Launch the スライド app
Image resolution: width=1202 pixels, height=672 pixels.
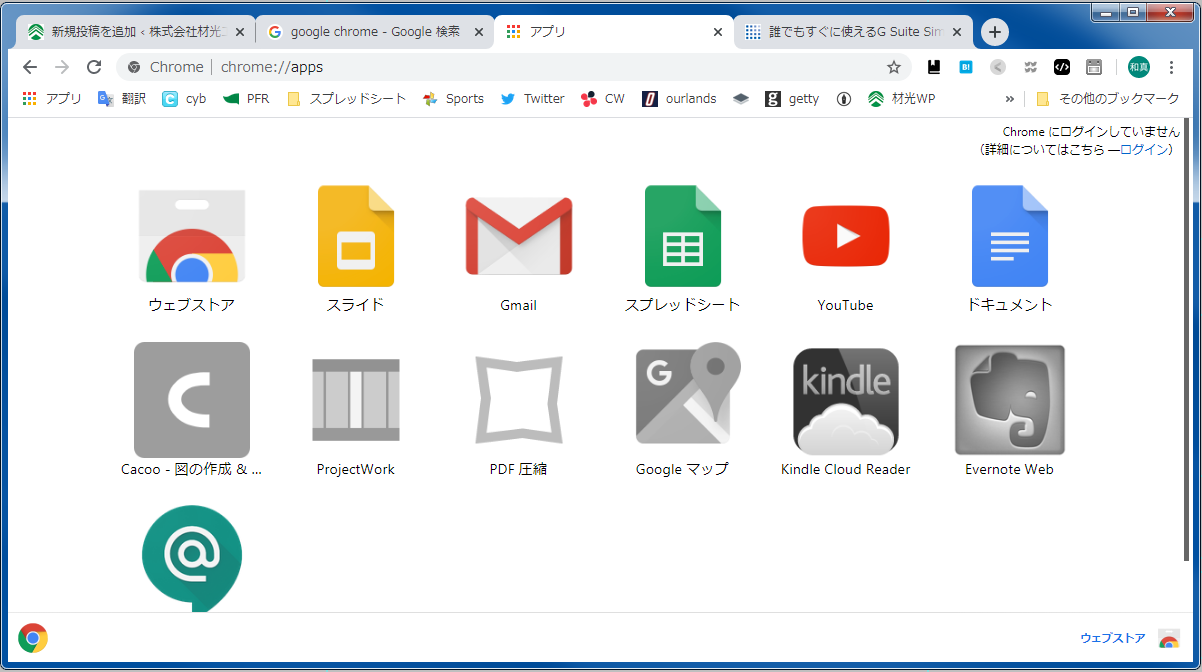[356, 237]
